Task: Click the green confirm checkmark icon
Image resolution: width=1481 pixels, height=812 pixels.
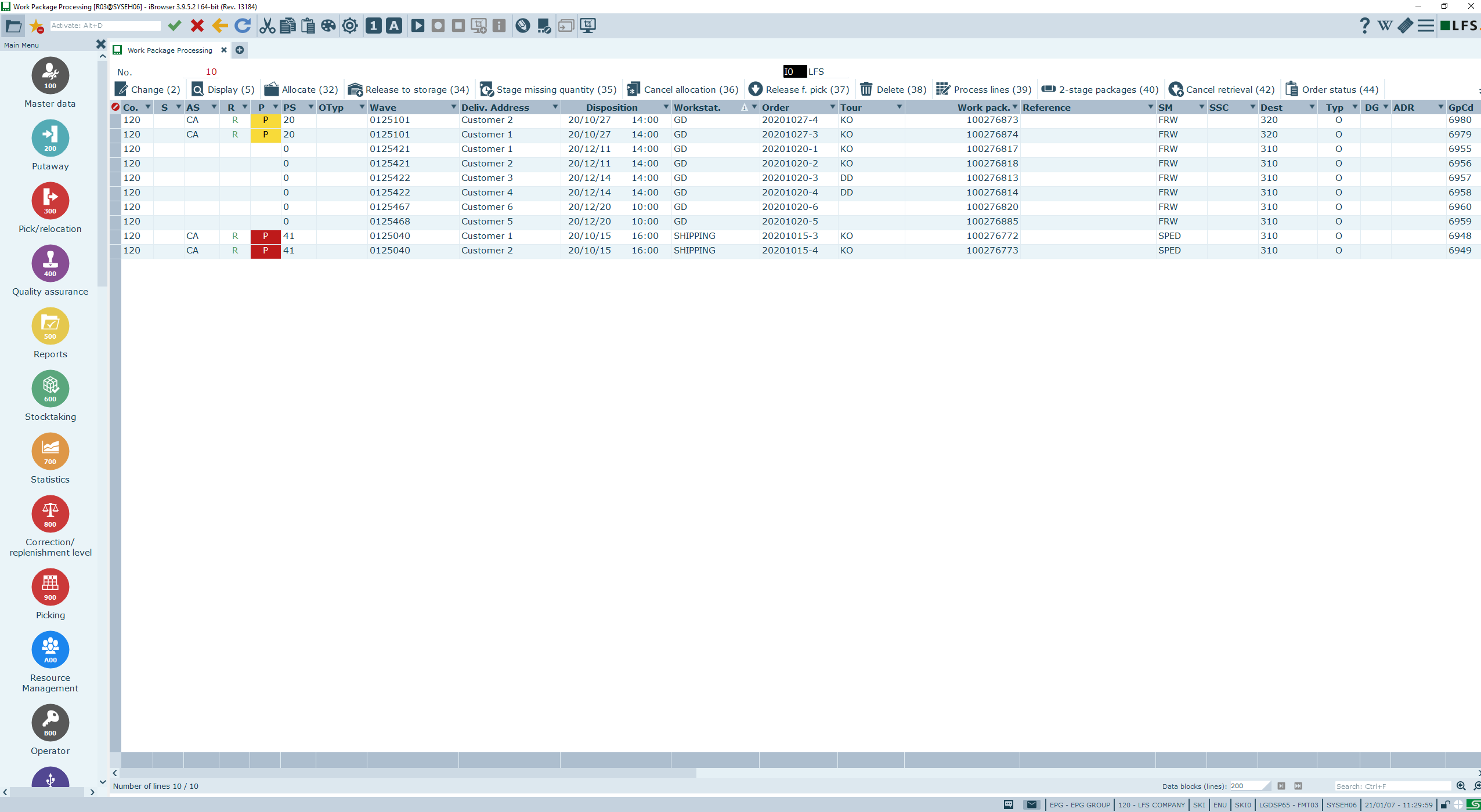Action: (x=175, y=26)
